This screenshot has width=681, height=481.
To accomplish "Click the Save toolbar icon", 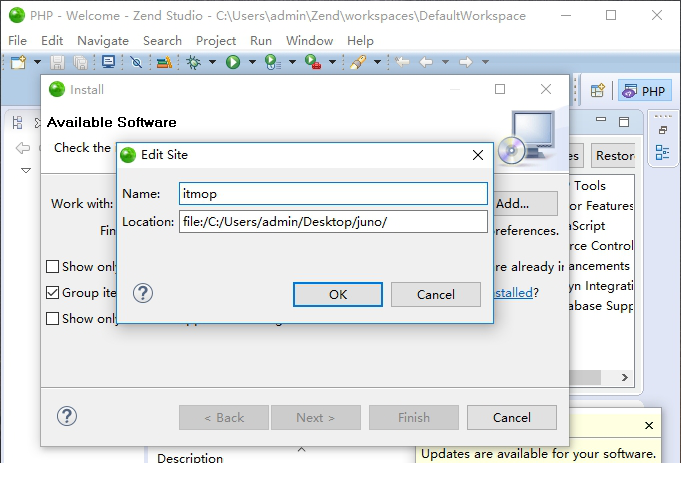I will tap(57, 62).
